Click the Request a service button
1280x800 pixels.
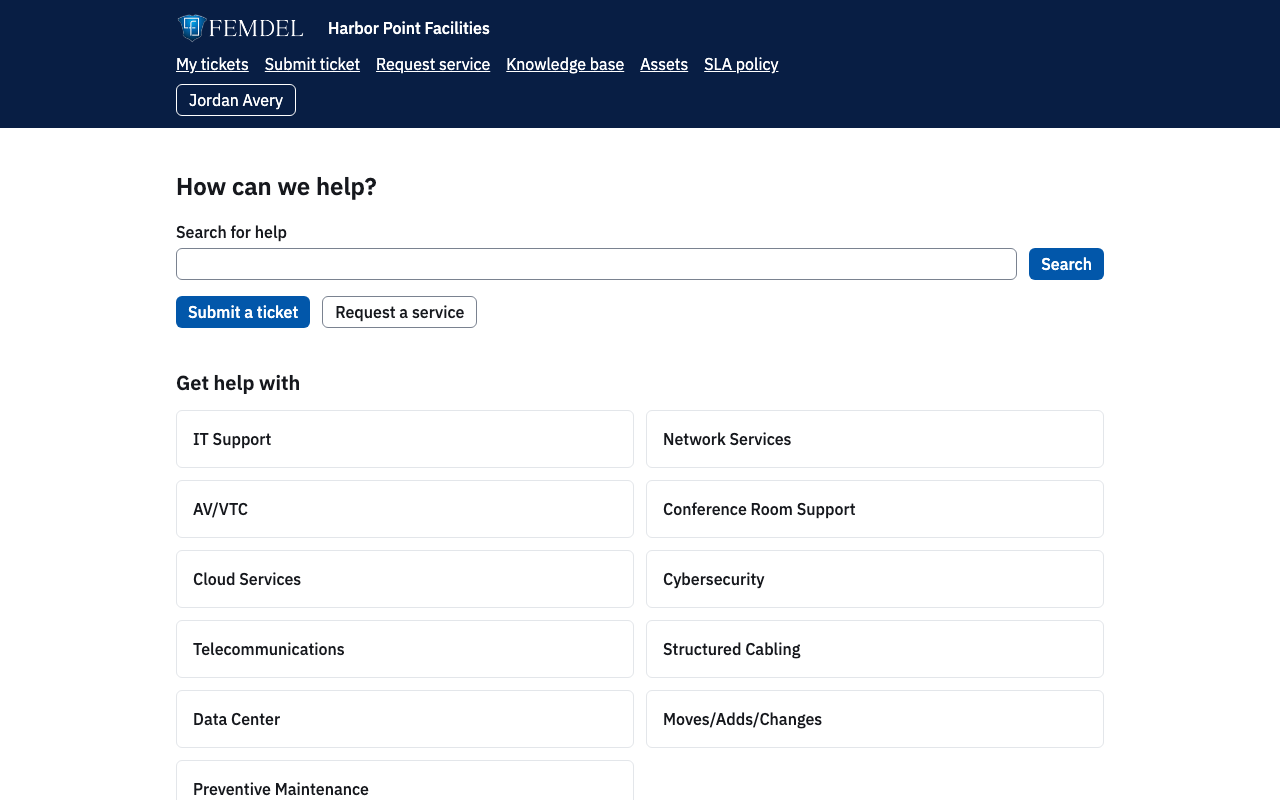coord(399,312)
